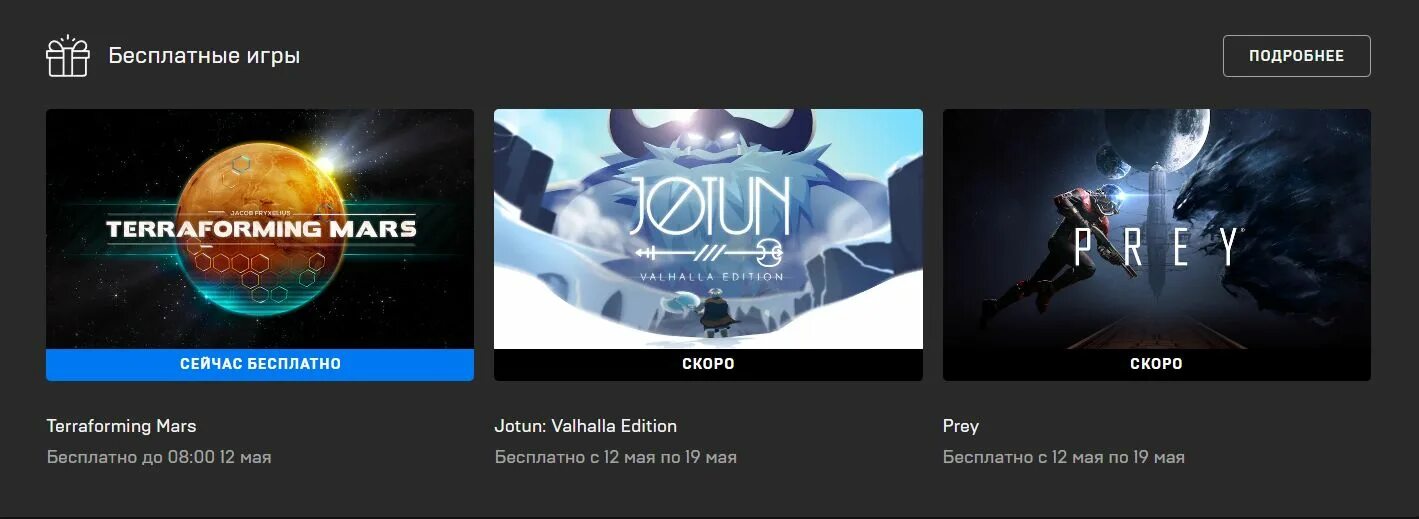Select the Бесплатные игры section heading

pyautogui.click(x=204, y=56)
